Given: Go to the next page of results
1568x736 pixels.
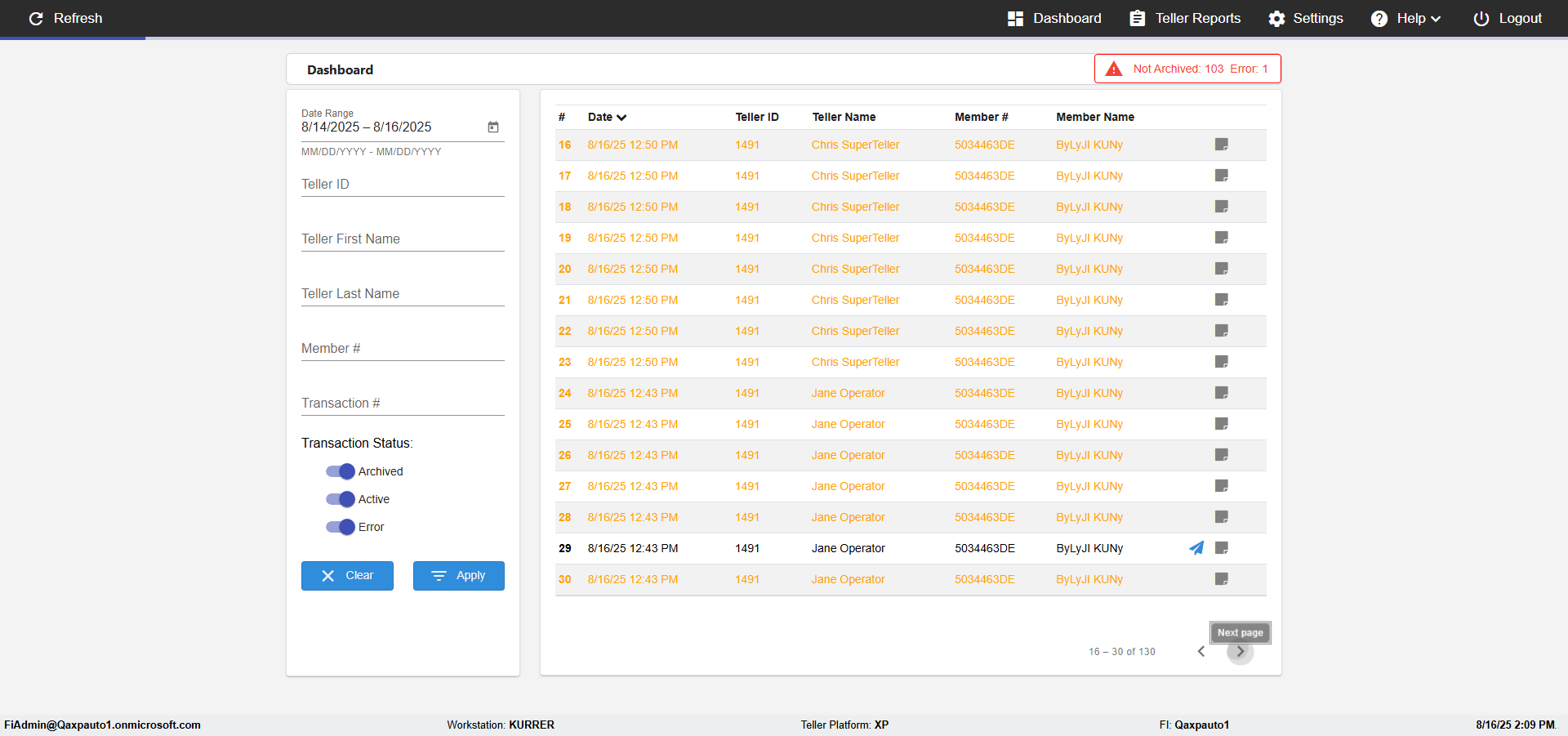Looking at the screenshot, I should (1240, 652).
